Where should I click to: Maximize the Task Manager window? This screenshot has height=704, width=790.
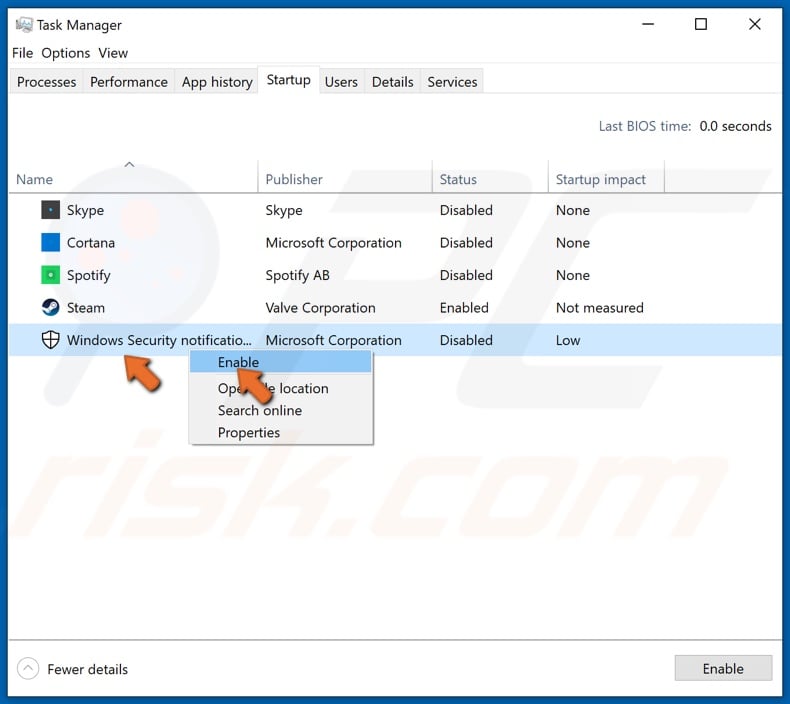click(x=701, y=24)
